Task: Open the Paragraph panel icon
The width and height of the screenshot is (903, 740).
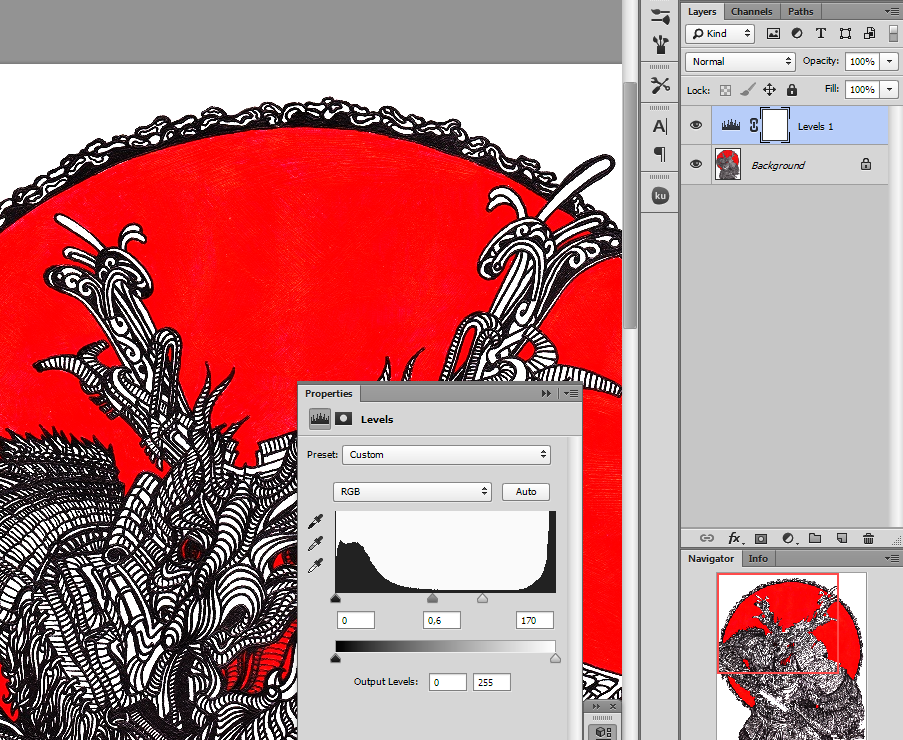Action: click(x=660, y=154)
